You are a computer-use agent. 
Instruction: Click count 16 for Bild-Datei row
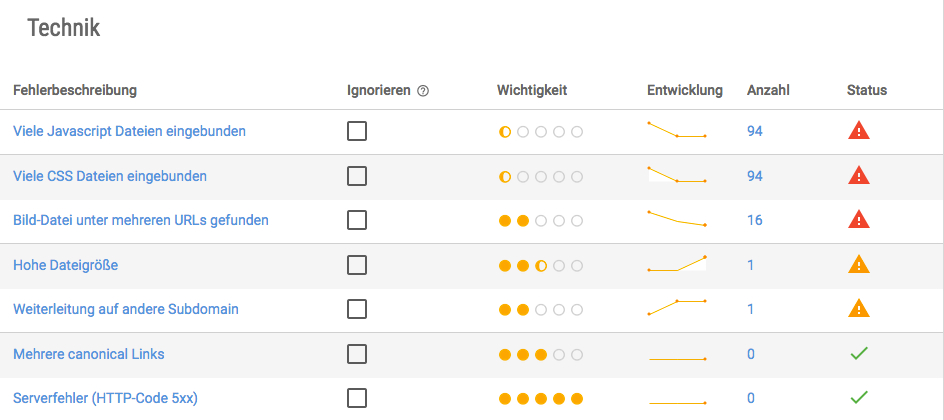tap(754, 220)
